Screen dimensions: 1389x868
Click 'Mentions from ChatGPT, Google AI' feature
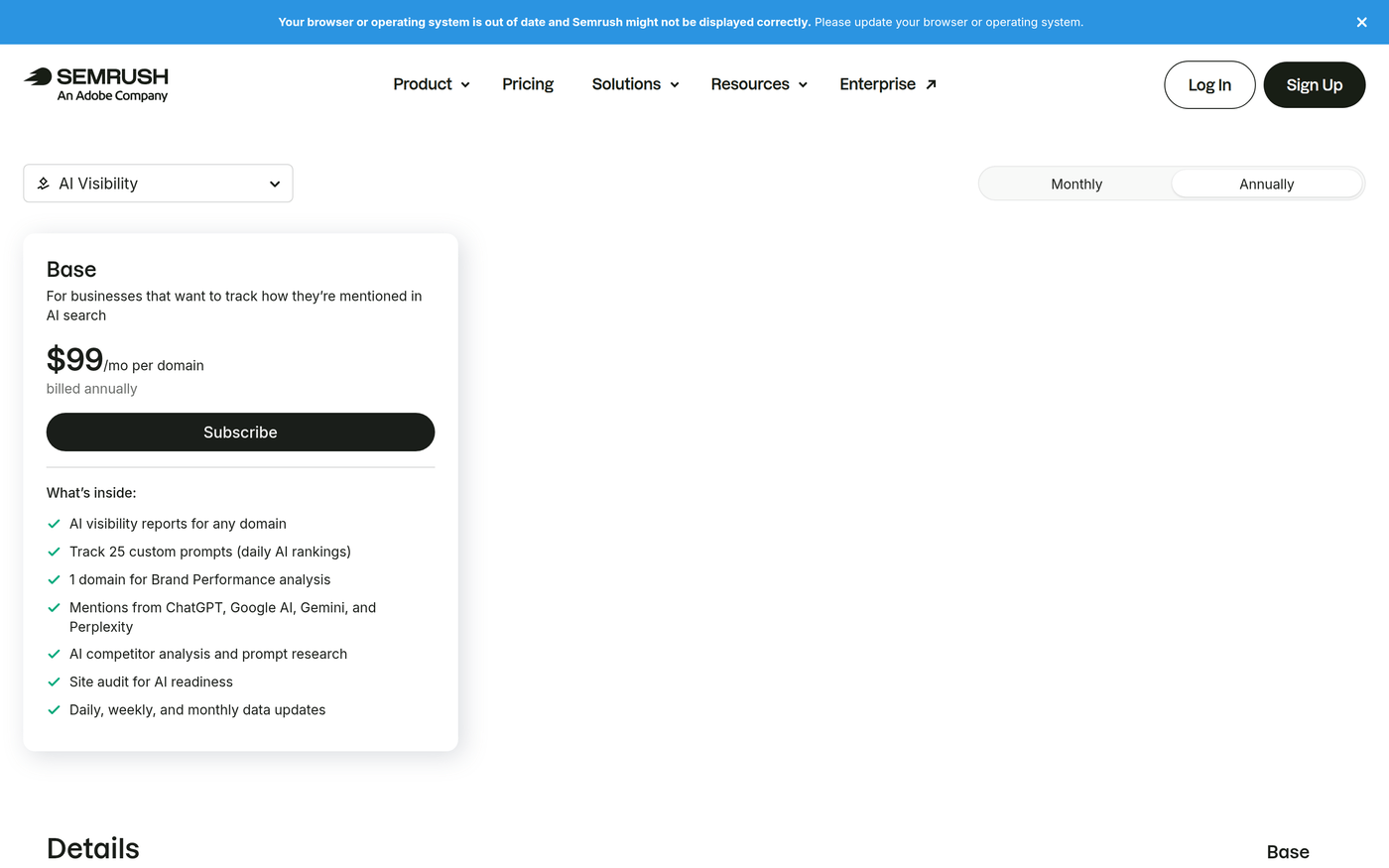[222, 617]
